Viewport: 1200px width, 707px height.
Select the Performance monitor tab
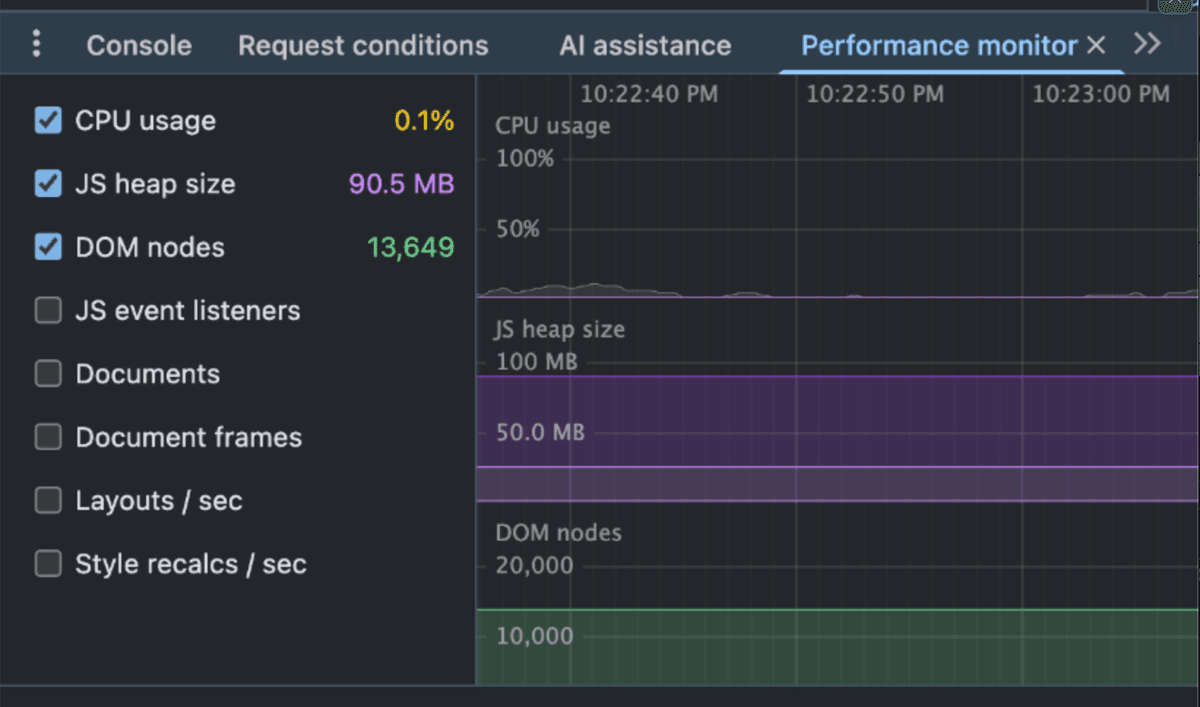(x=939, y=45)
